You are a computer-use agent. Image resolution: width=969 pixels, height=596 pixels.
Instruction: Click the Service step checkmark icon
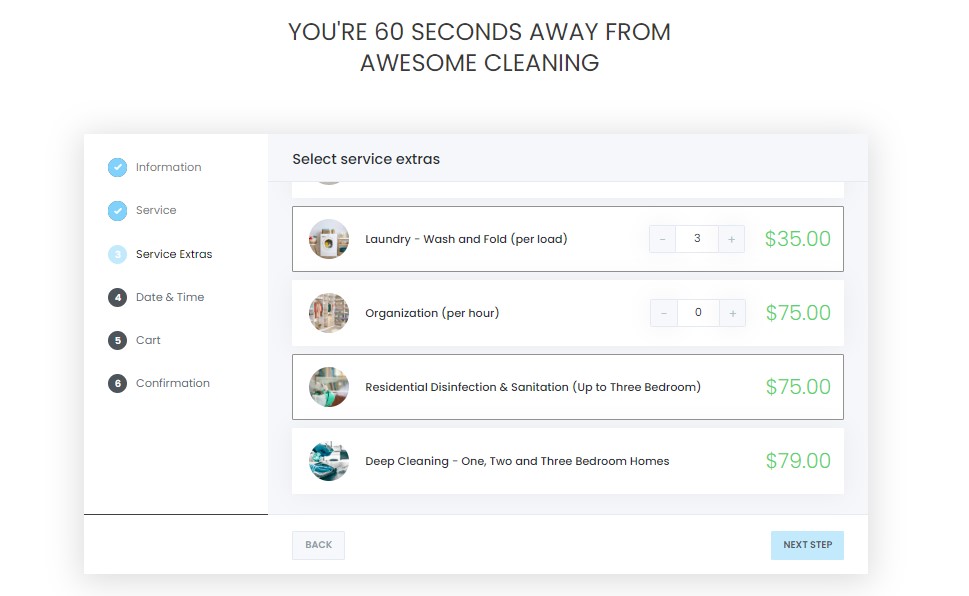pos(117,210)
